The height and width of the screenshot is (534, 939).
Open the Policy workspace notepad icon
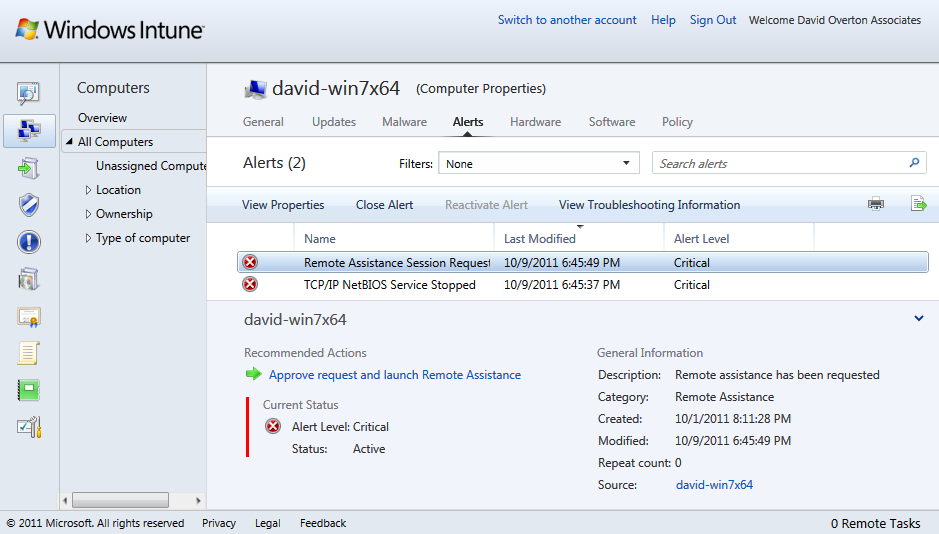click(29, 353)
